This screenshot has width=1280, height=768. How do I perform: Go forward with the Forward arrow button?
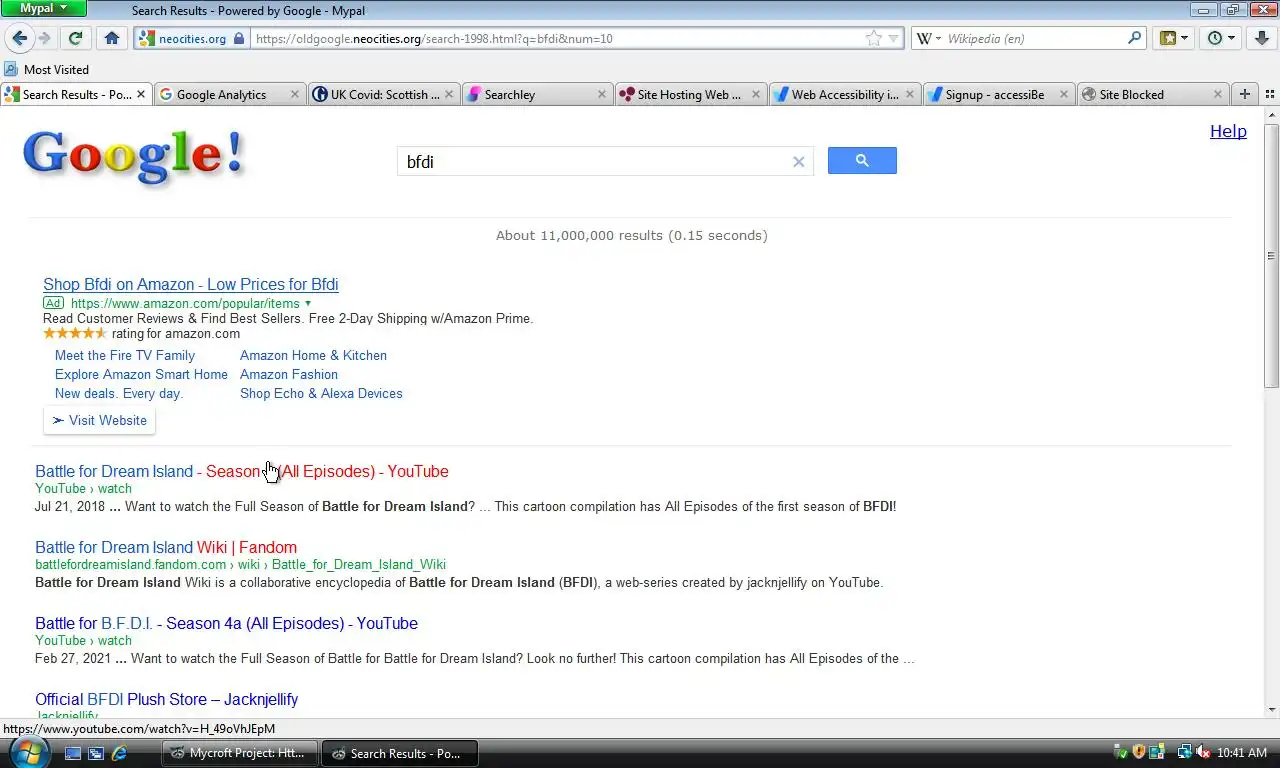44,38
